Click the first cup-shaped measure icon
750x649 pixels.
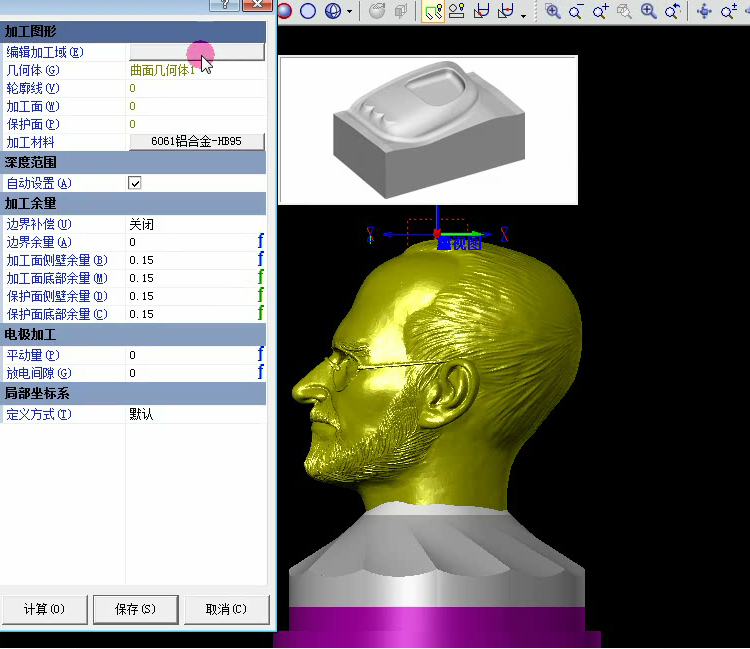point(481,11)
